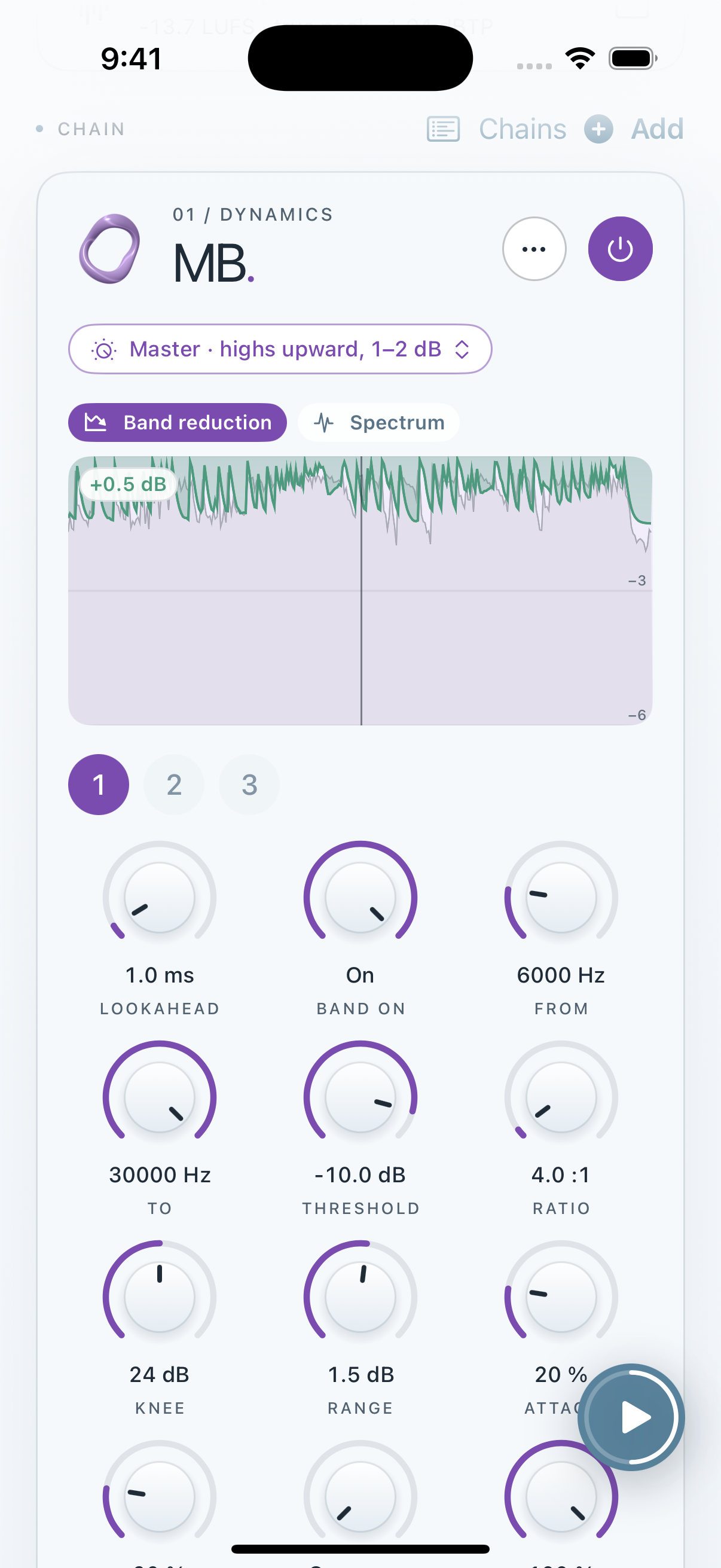Click the Band reduction chart icon

pos(96,422)
